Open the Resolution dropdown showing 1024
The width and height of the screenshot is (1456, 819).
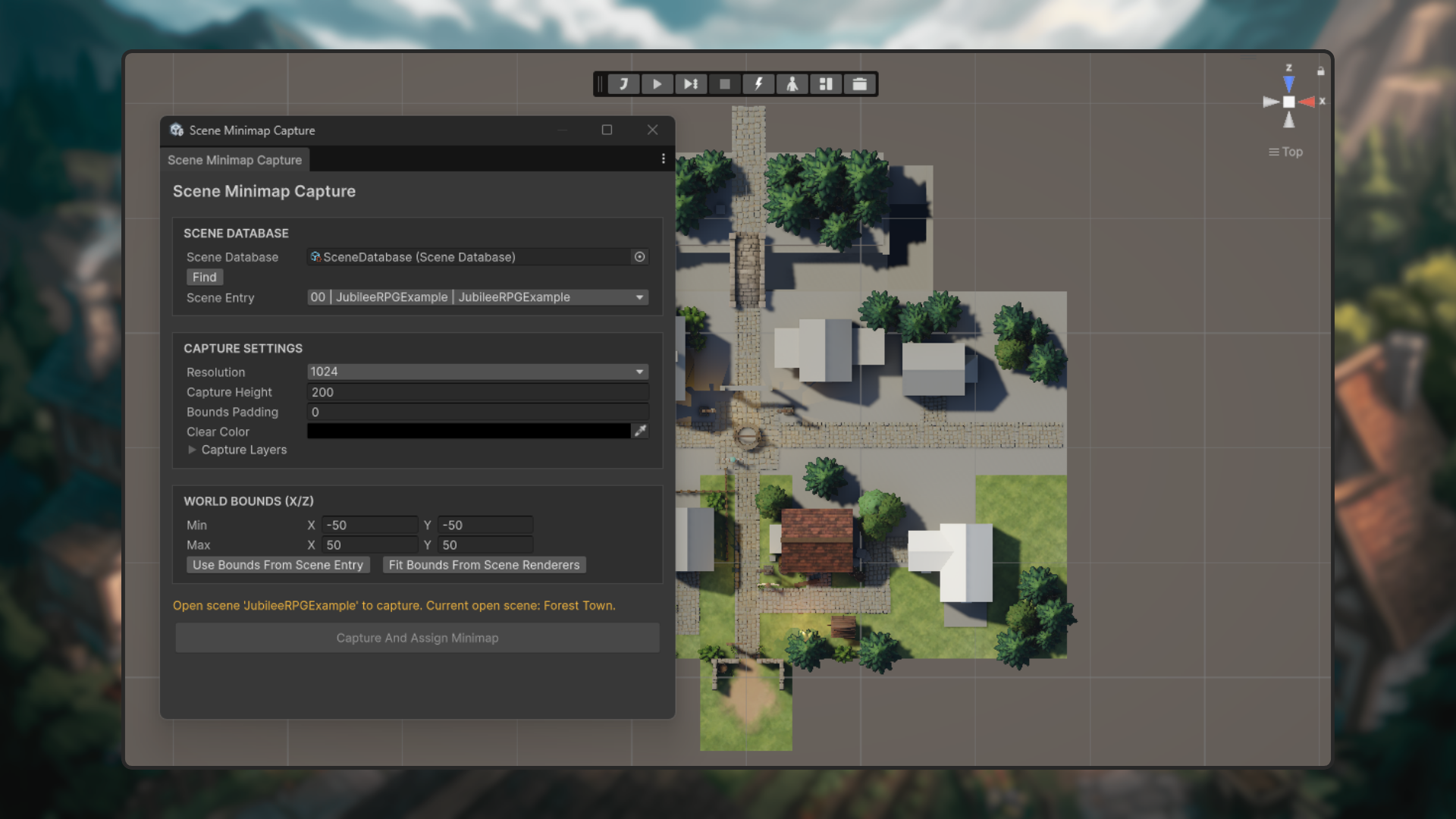point(478,372)
